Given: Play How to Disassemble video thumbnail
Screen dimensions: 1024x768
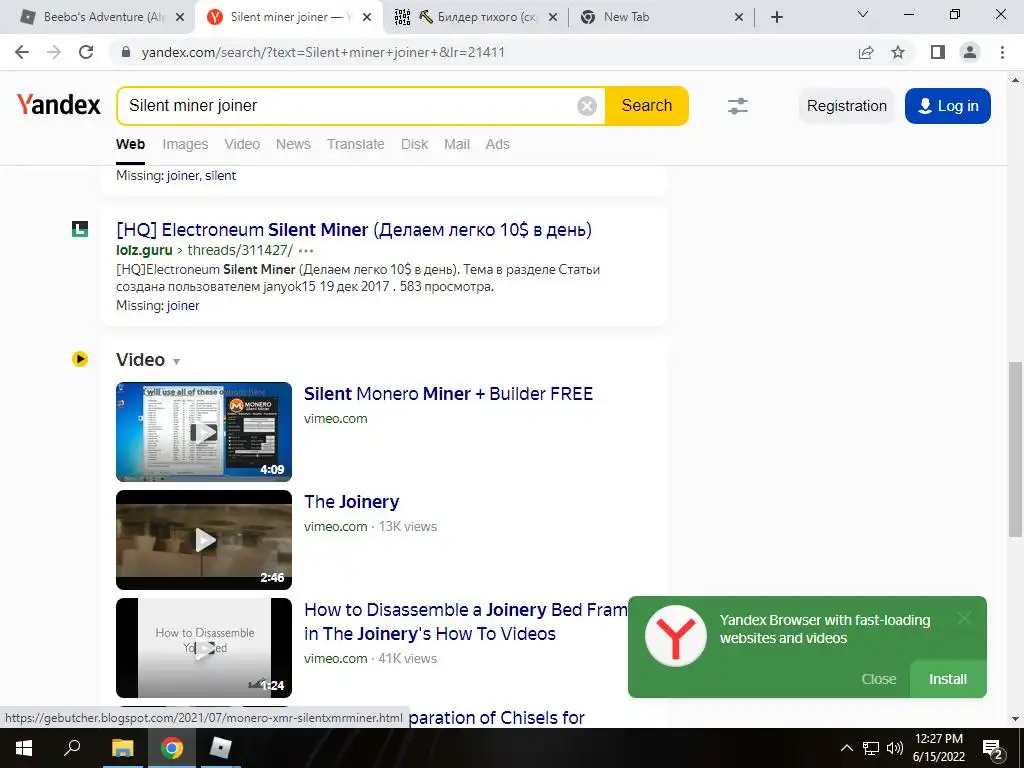Looking at the screenshot, I should 204,648.
